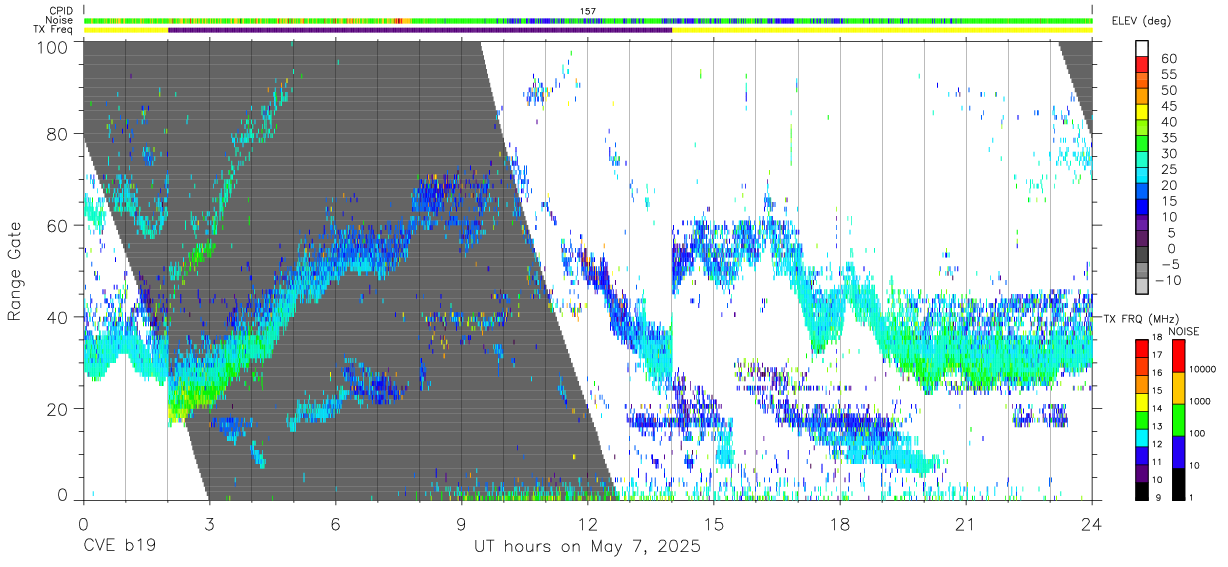The image size is (1228, 567).
Task: Click the 'TX Freq' strip label
Action: tap(54, 30)
